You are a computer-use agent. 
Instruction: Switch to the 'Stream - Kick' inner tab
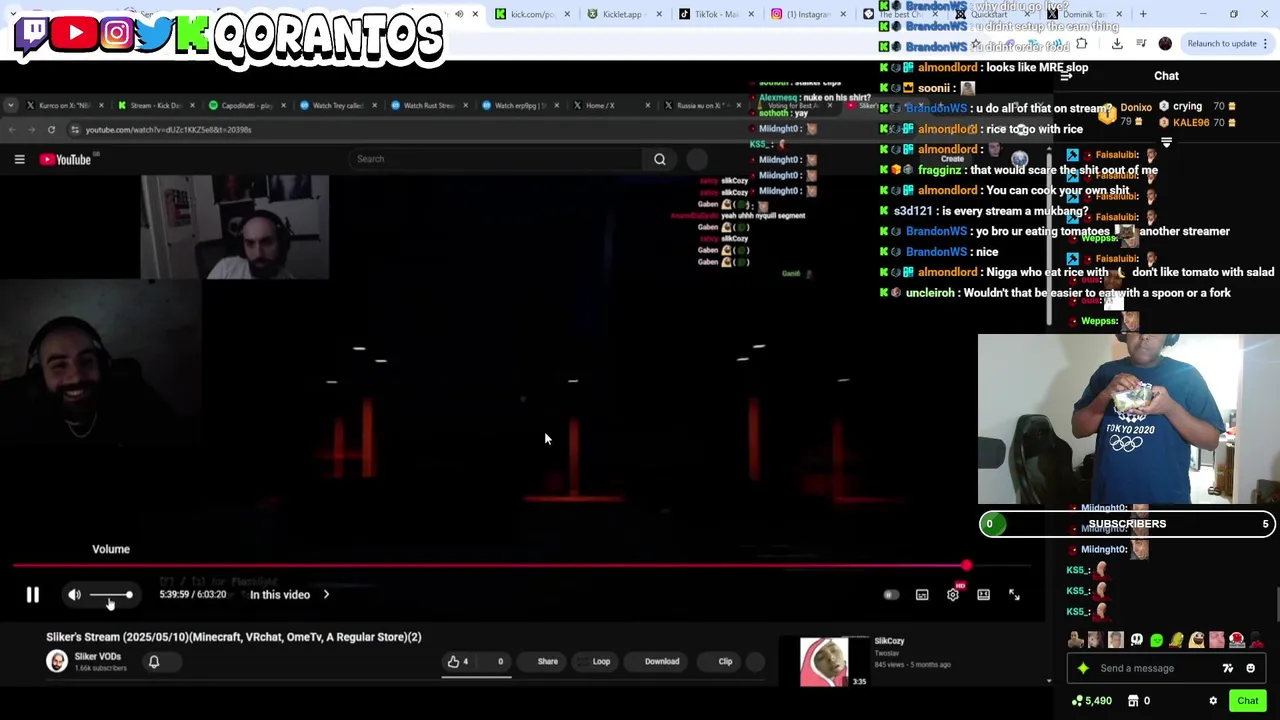[x=155, y=105]
